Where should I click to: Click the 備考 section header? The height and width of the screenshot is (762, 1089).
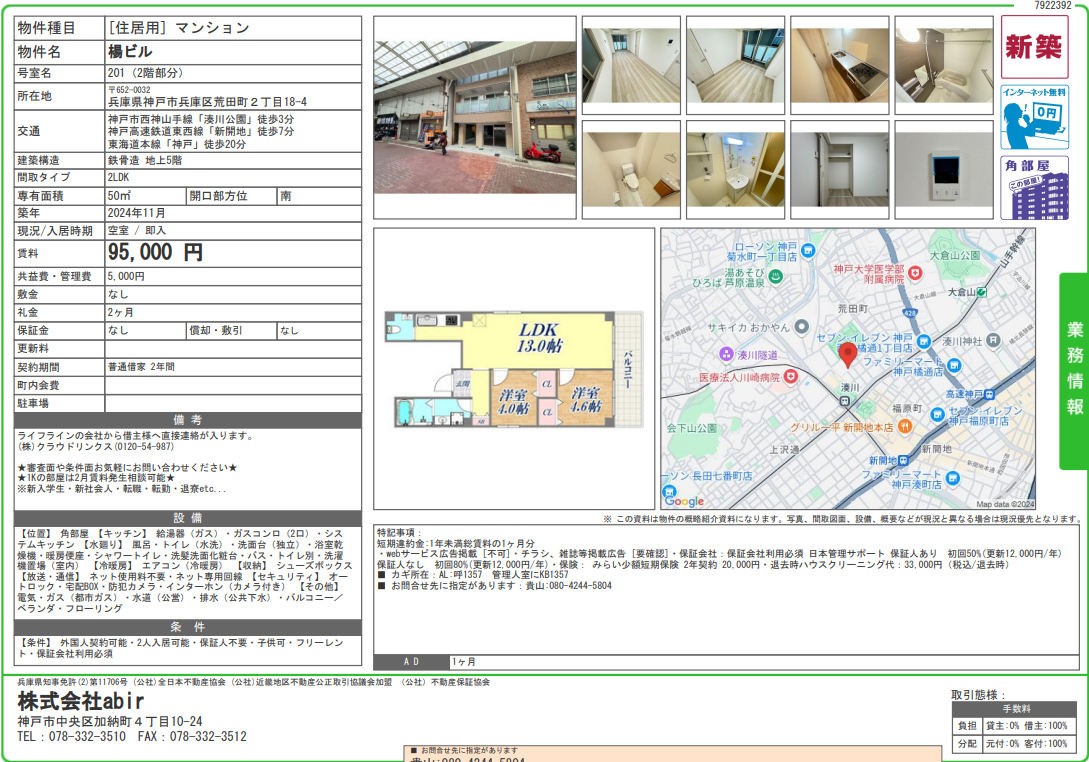[188, 420]
